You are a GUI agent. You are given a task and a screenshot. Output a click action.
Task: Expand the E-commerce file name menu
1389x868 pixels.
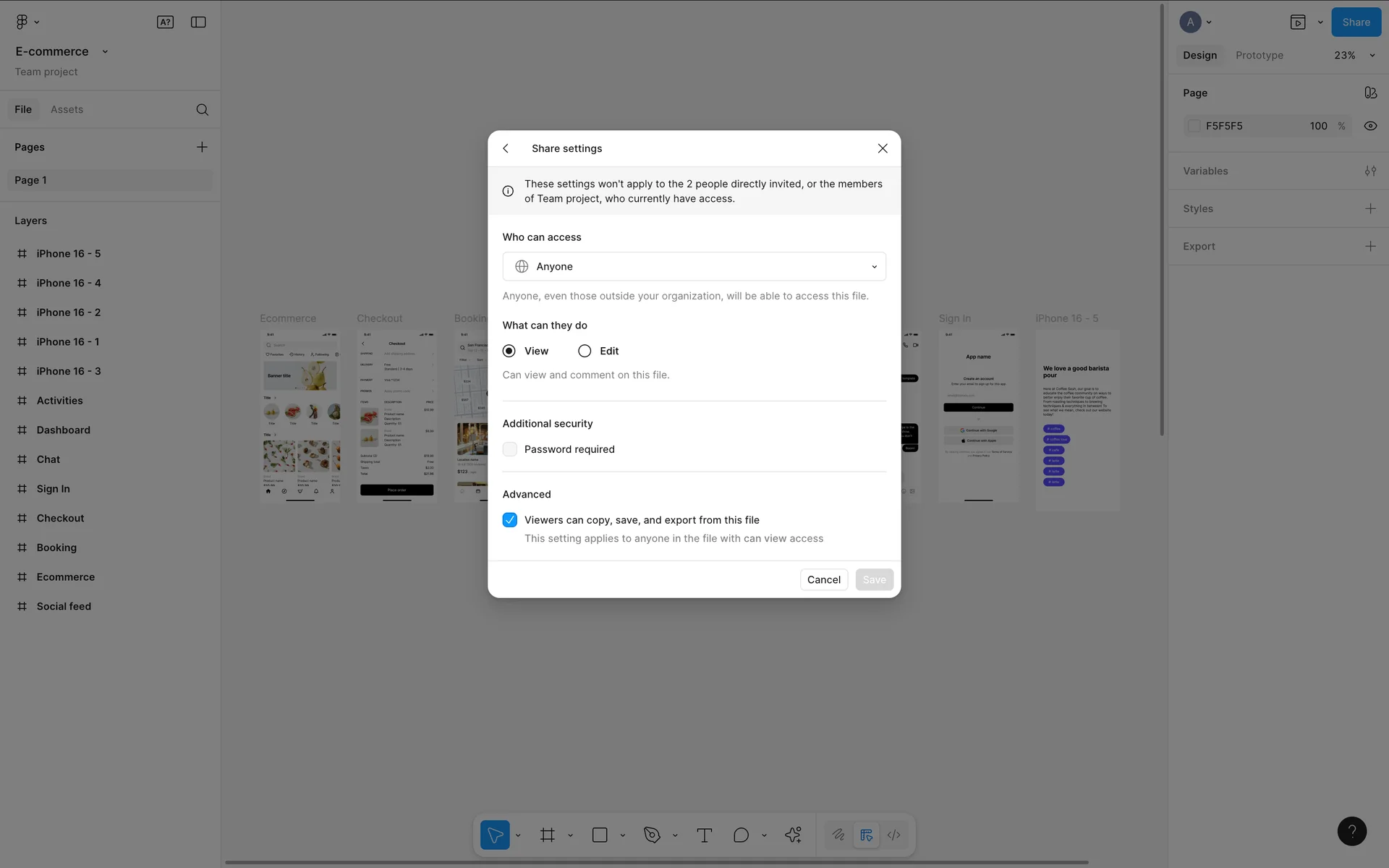pos(105,51)
